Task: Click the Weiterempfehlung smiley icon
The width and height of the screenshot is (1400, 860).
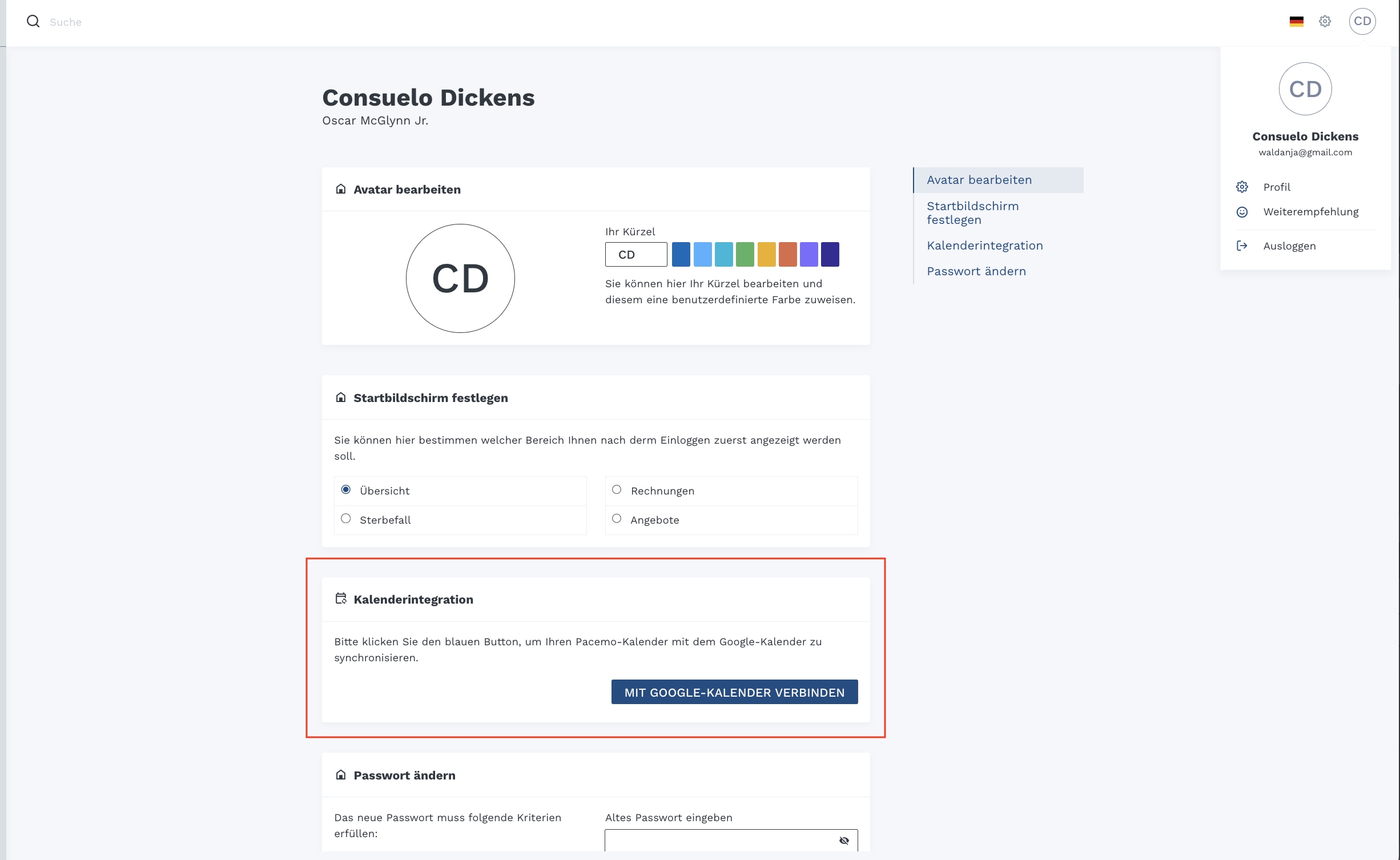Action: click(x=1242, y=212)
